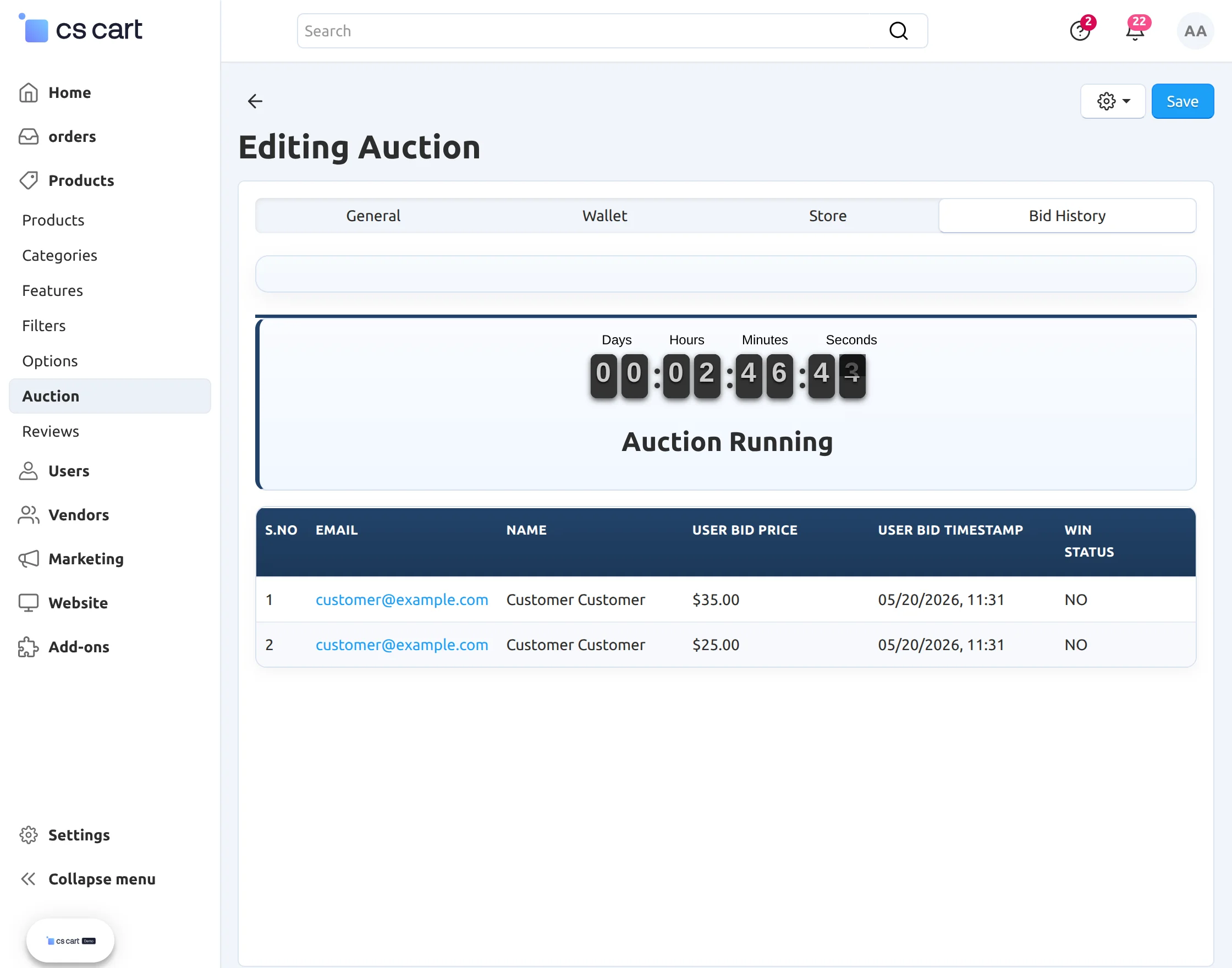Click the Days countdown label
This screenshot has height=968, width=1232.
pyautogui.click(x=617, y=340)
